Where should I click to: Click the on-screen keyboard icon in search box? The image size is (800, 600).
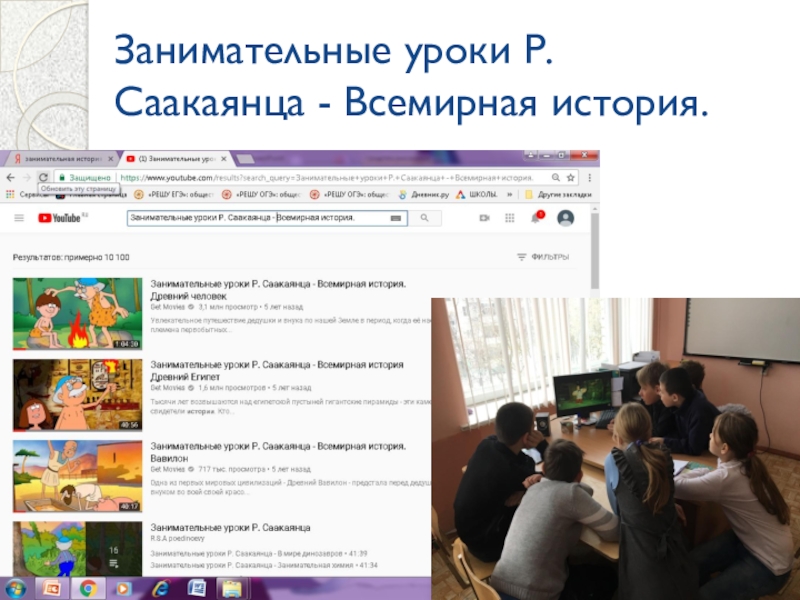pyautogui.click(x=395, y=218)
